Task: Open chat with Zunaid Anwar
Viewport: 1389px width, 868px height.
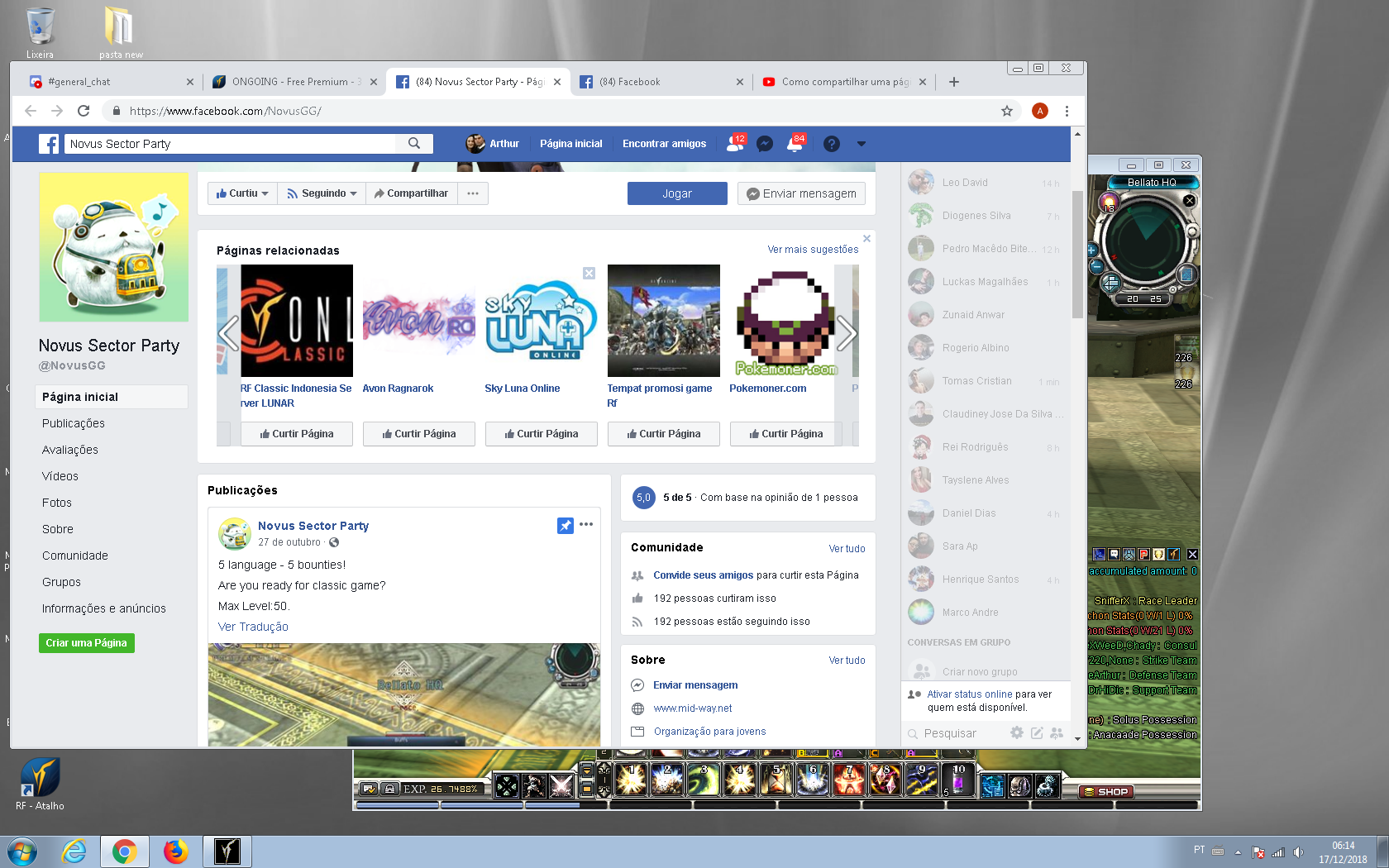Action: tap(984, 315)
